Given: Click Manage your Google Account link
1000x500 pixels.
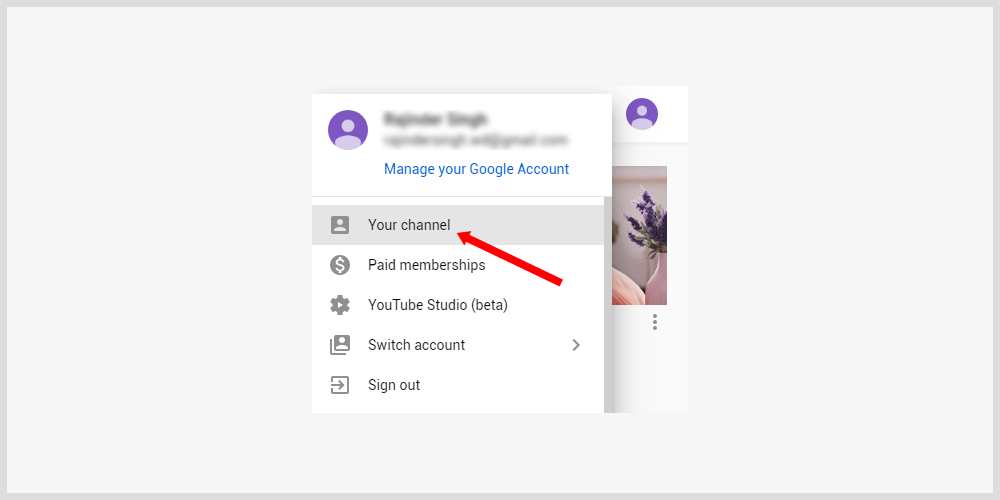Looking at the screenshot, I should (476, 169).
